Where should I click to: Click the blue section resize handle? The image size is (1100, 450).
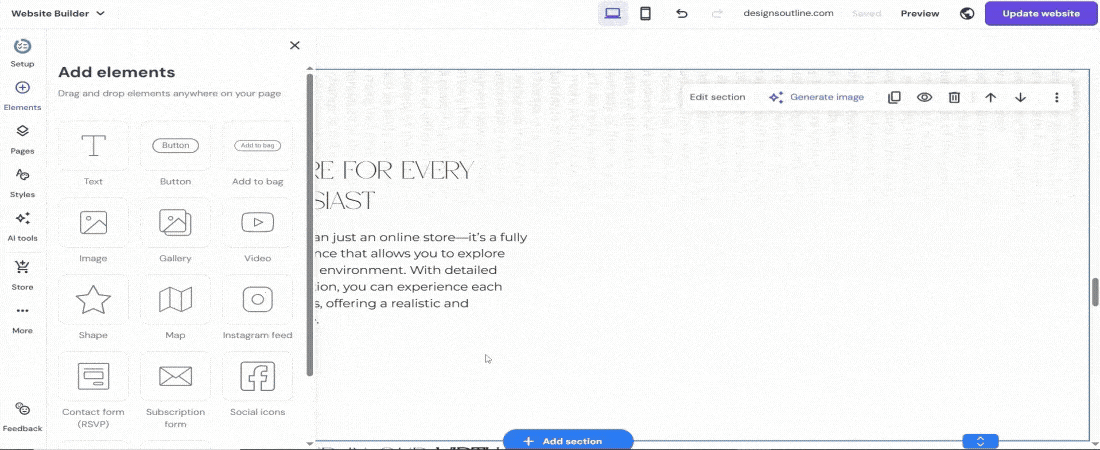click(981, 441)
